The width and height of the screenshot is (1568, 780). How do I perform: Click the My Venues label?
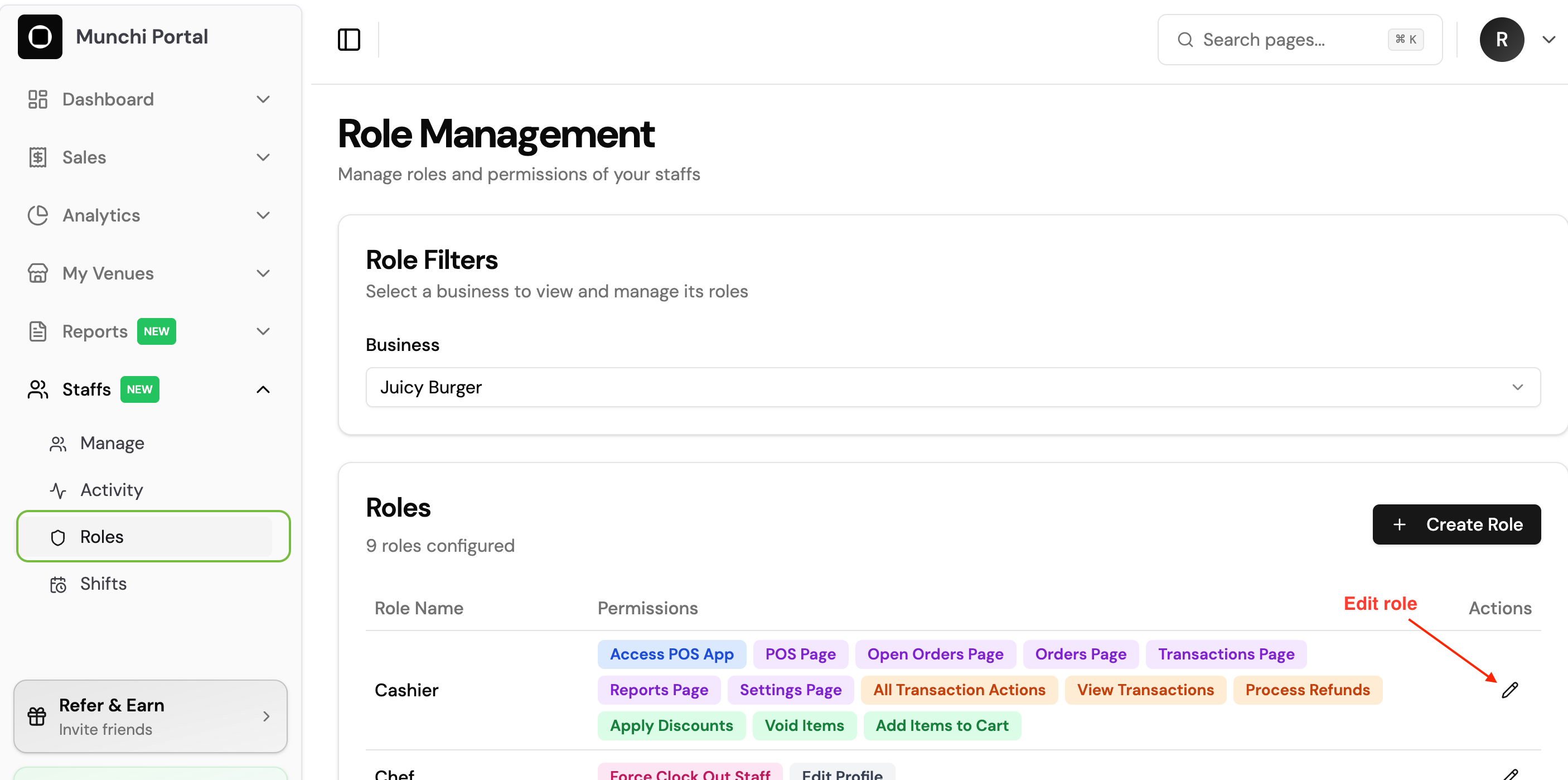[x=108, y=273]
